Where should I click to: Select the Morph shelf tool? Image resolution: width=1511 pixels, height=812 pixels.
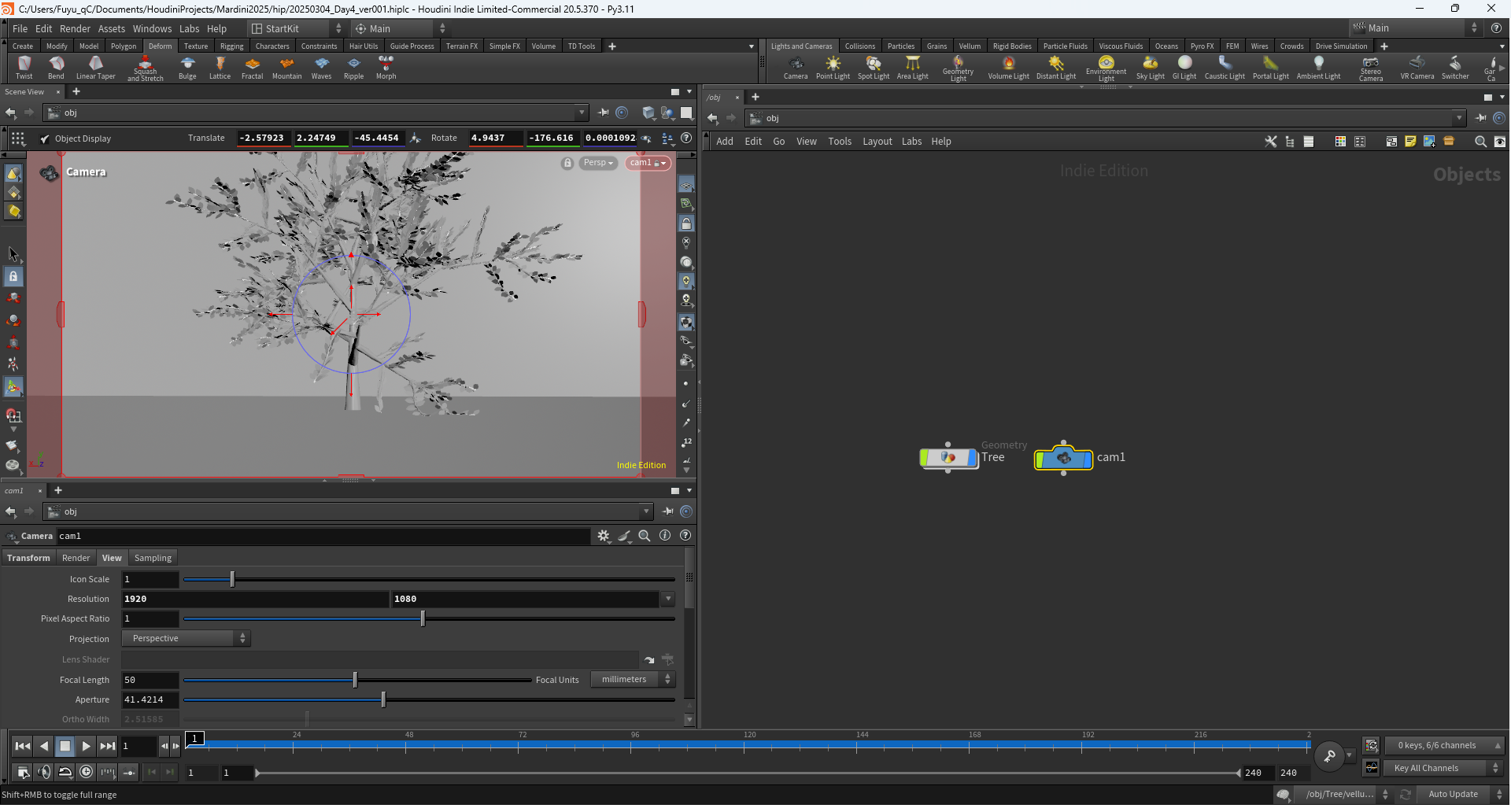386,68
